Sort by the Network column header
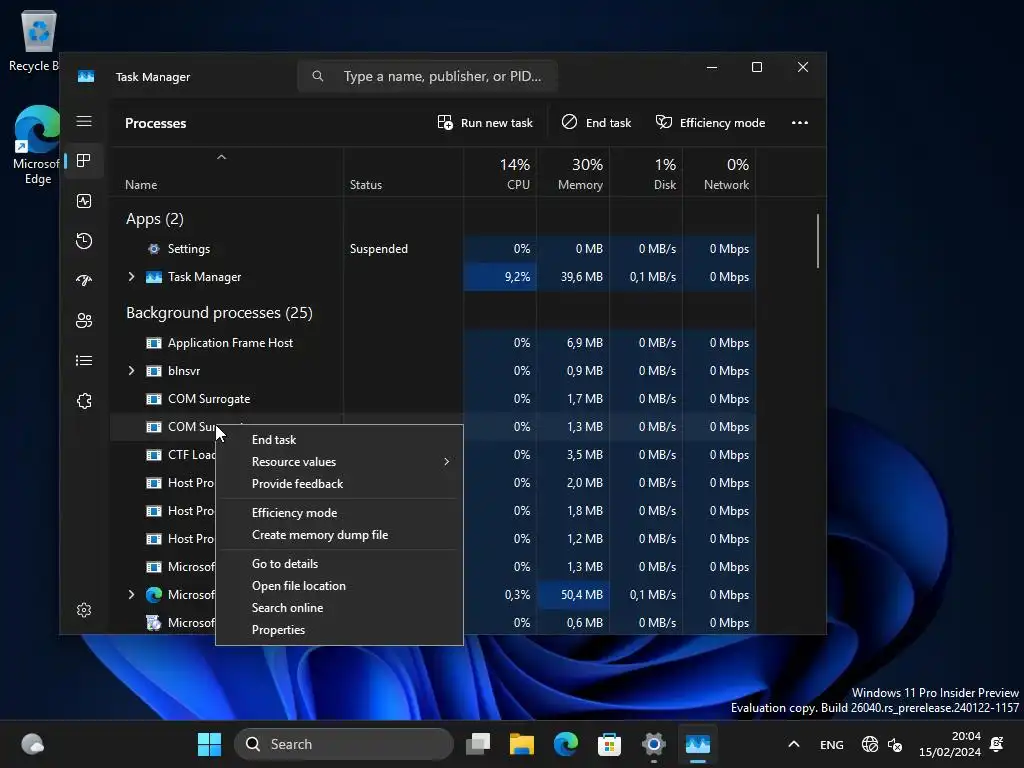The height and width of the screenshot is (768, 1024). pos(720,172)
